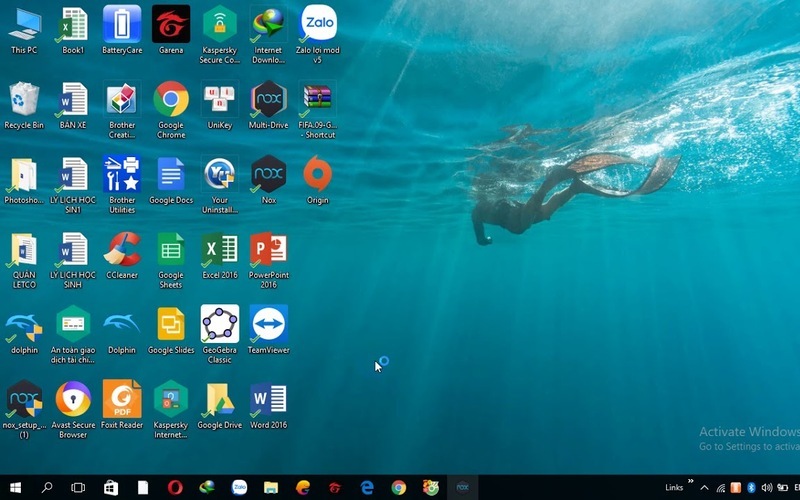Open the Origin desktop shortcut
This screenshot has width=800, height=500.
[x=317, y=180]
